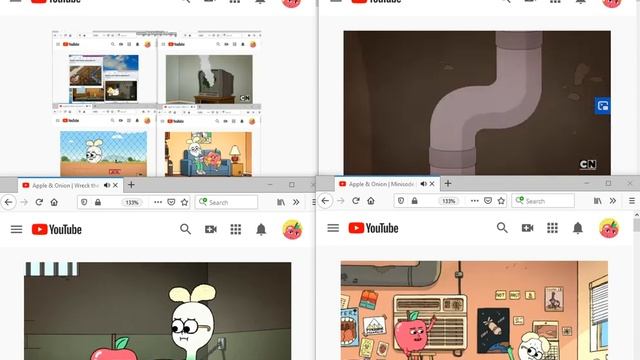The width and height of the screenshot is (640, 360).
Task: Click the Search box in bottom-right Firefox window
Action: pyautogui.click(x=543, y=200)
